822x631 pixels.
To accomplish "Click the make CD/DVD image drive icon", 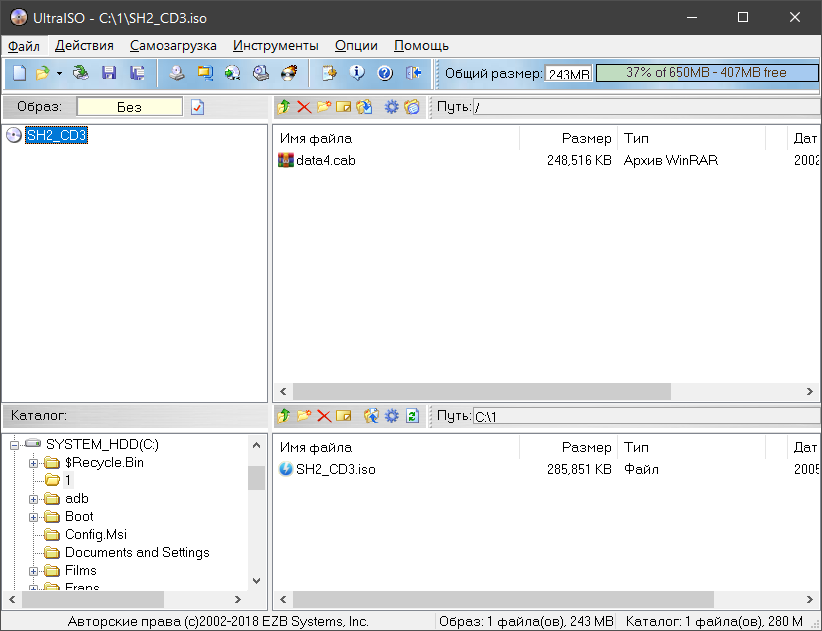I will (177, 73).
